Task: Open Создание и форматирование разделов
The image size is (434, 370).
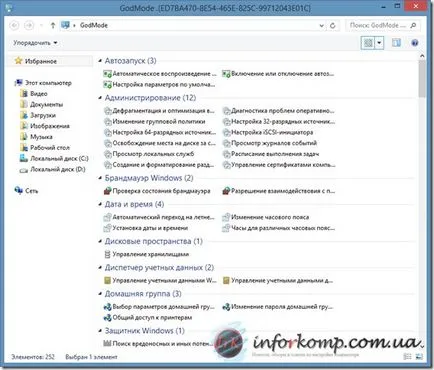Action: (159, 165)
